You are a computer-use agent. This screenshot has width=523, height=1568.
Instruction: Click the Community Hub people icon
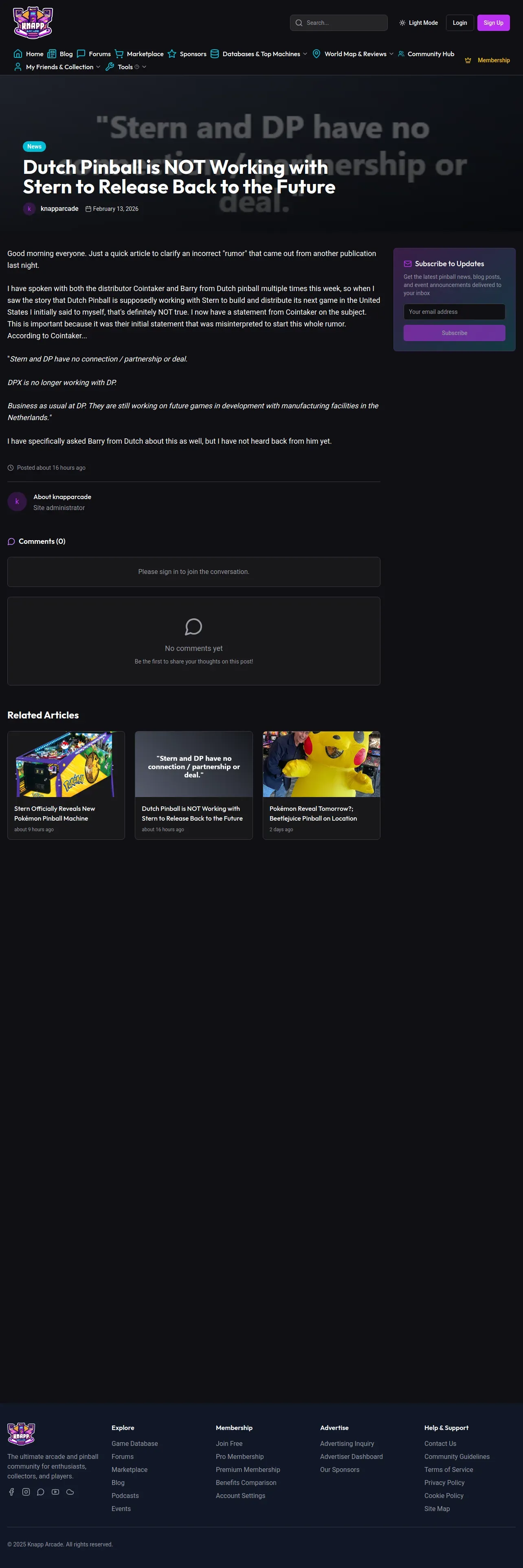click(x=401, y=54)
